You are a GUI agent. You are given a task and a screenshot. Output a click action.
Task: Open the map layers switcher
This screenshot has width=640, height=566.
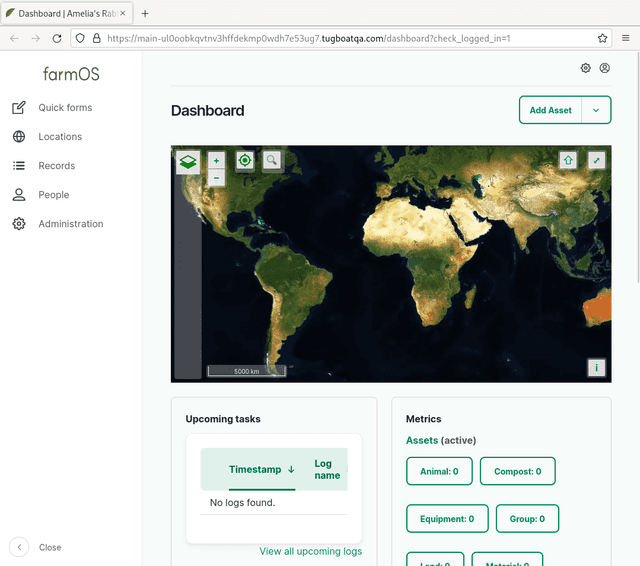coord(188,162)
